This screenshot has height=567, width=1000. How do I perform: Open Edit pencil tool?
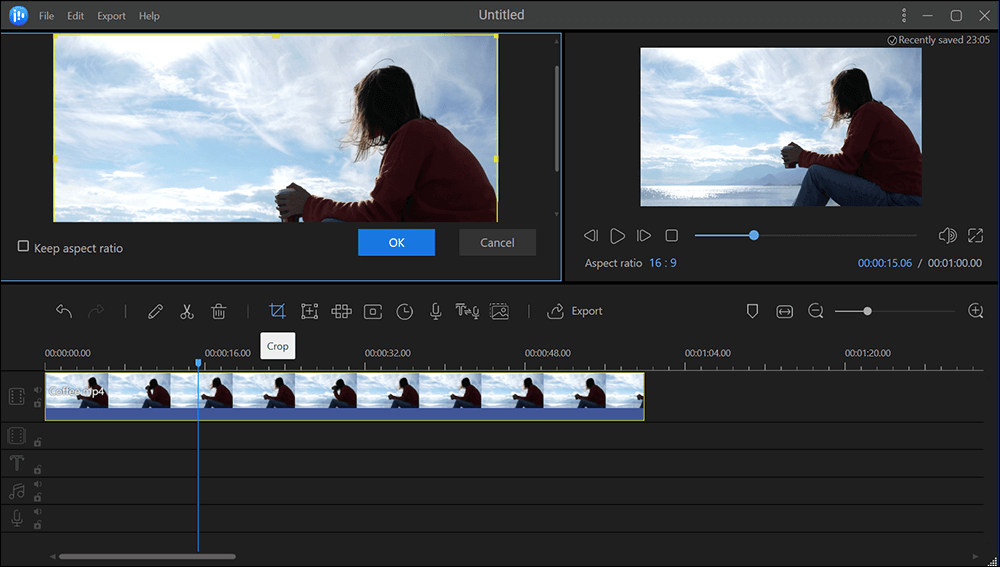(x=155, y=311)
